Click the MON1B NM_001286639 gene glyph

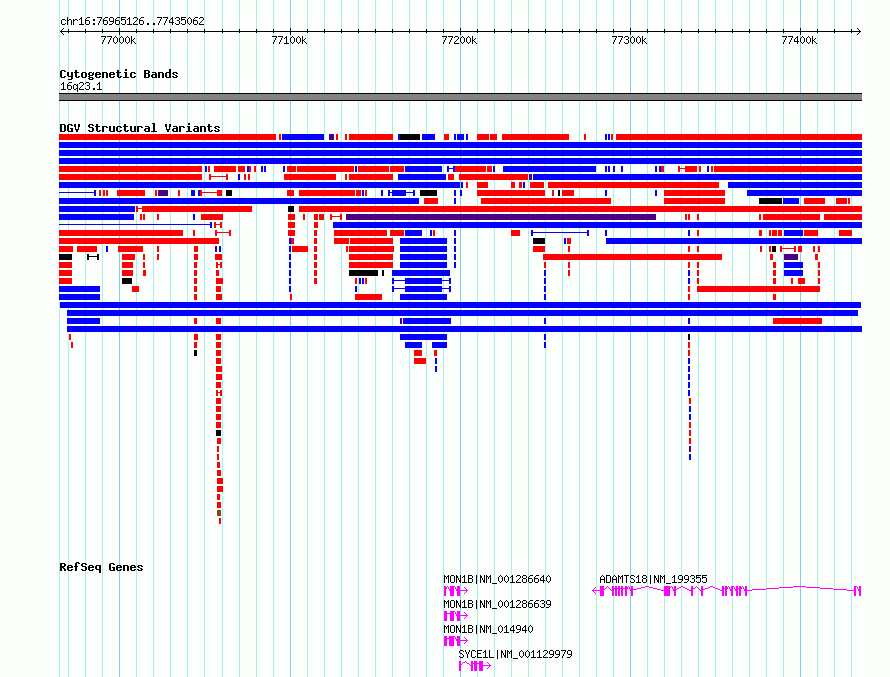click(455, 616)
